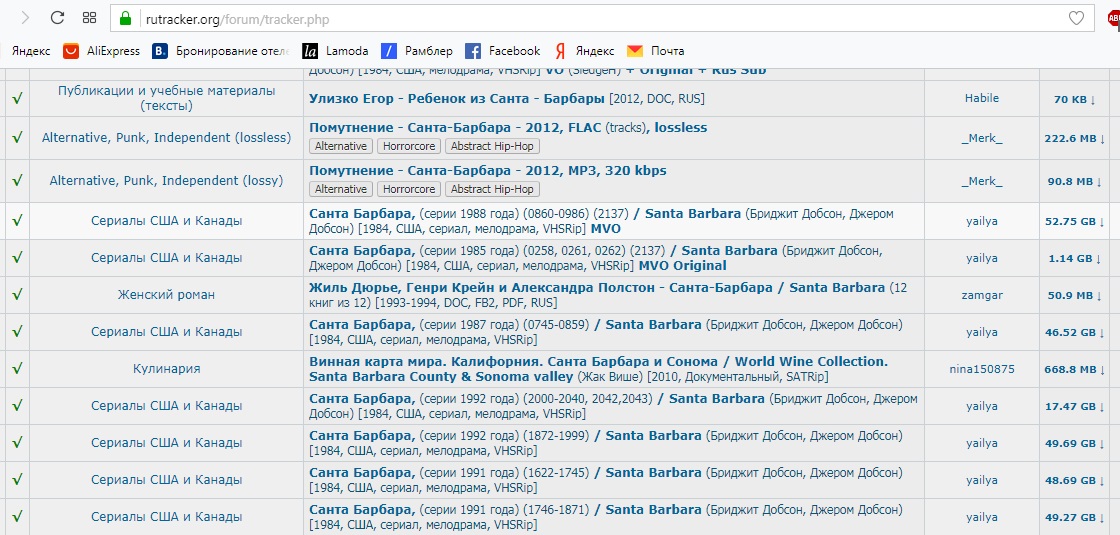Click Horrorcore tag in MP3 320 kbps row

409,189
